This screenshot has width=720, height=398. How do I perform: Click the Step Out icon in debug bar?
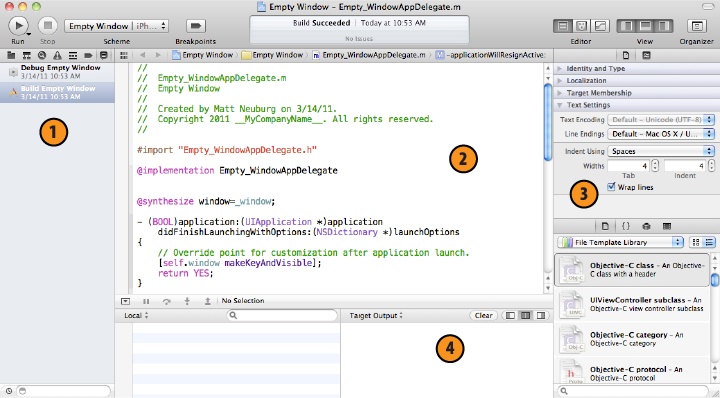point(208,301)
